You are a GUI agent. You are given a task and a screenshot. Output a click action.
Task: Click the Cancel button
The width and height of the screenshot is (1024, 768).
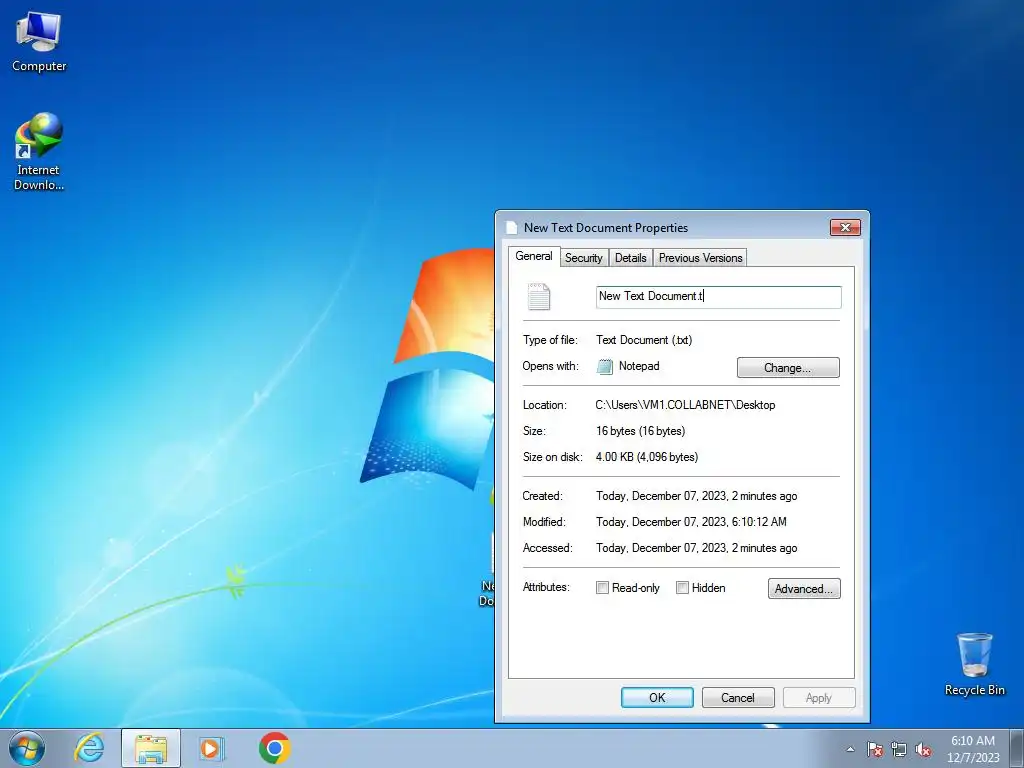click(738, 697)
